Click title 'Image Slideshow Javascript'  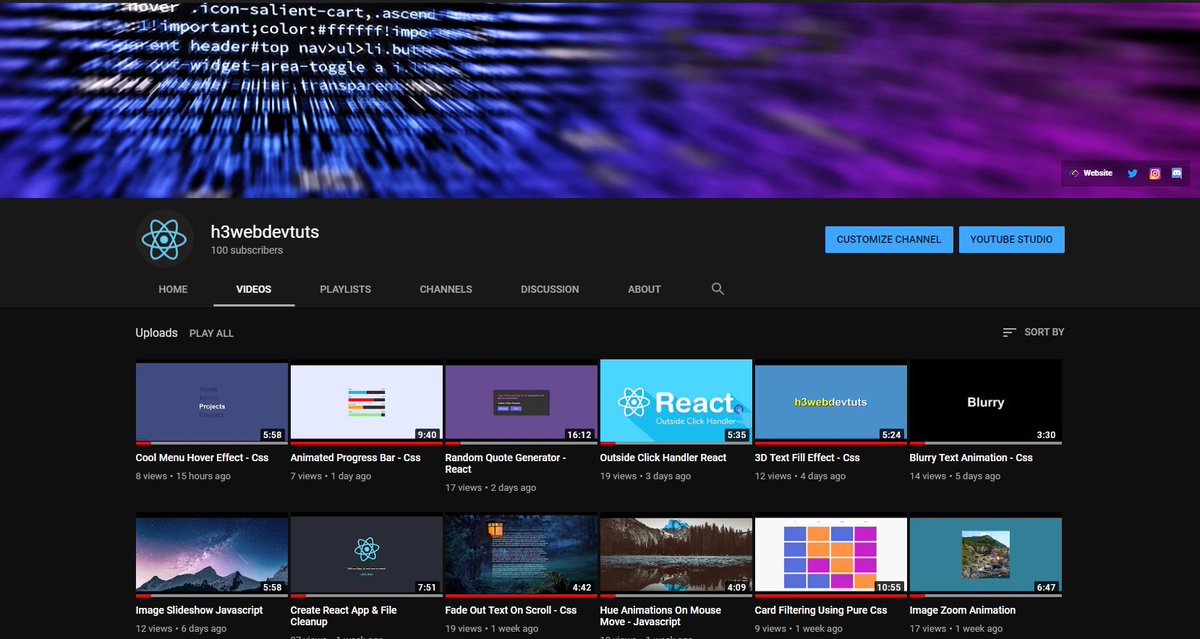tap(199, 610)
